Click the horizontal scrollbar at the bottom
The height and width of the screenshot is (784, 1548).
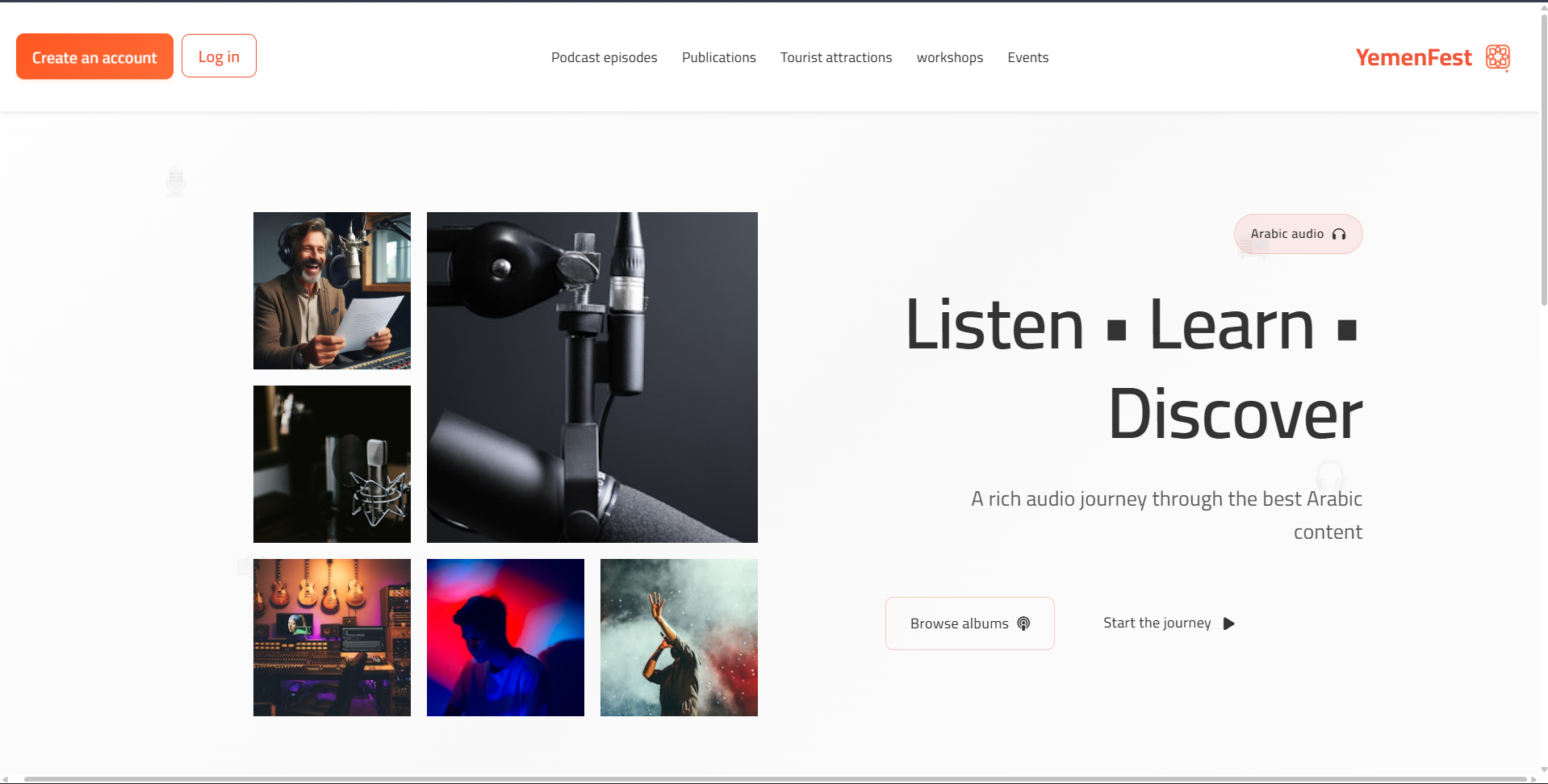[x=775, y=779]
